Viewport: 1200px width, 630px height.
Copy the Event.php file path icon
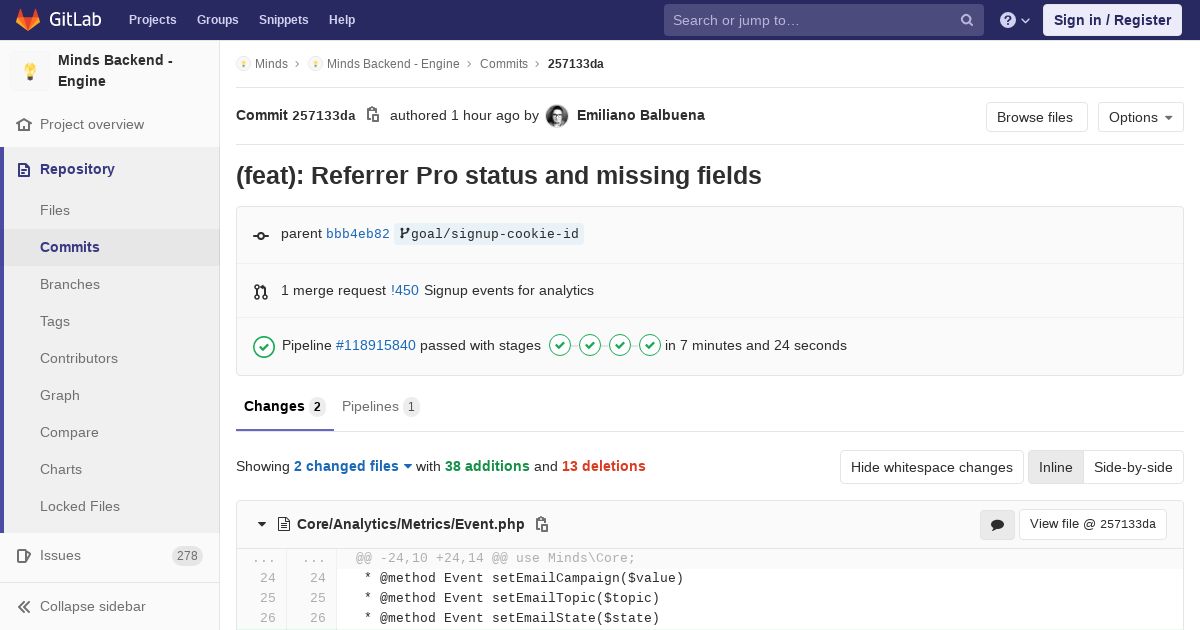tap(542, 524)
